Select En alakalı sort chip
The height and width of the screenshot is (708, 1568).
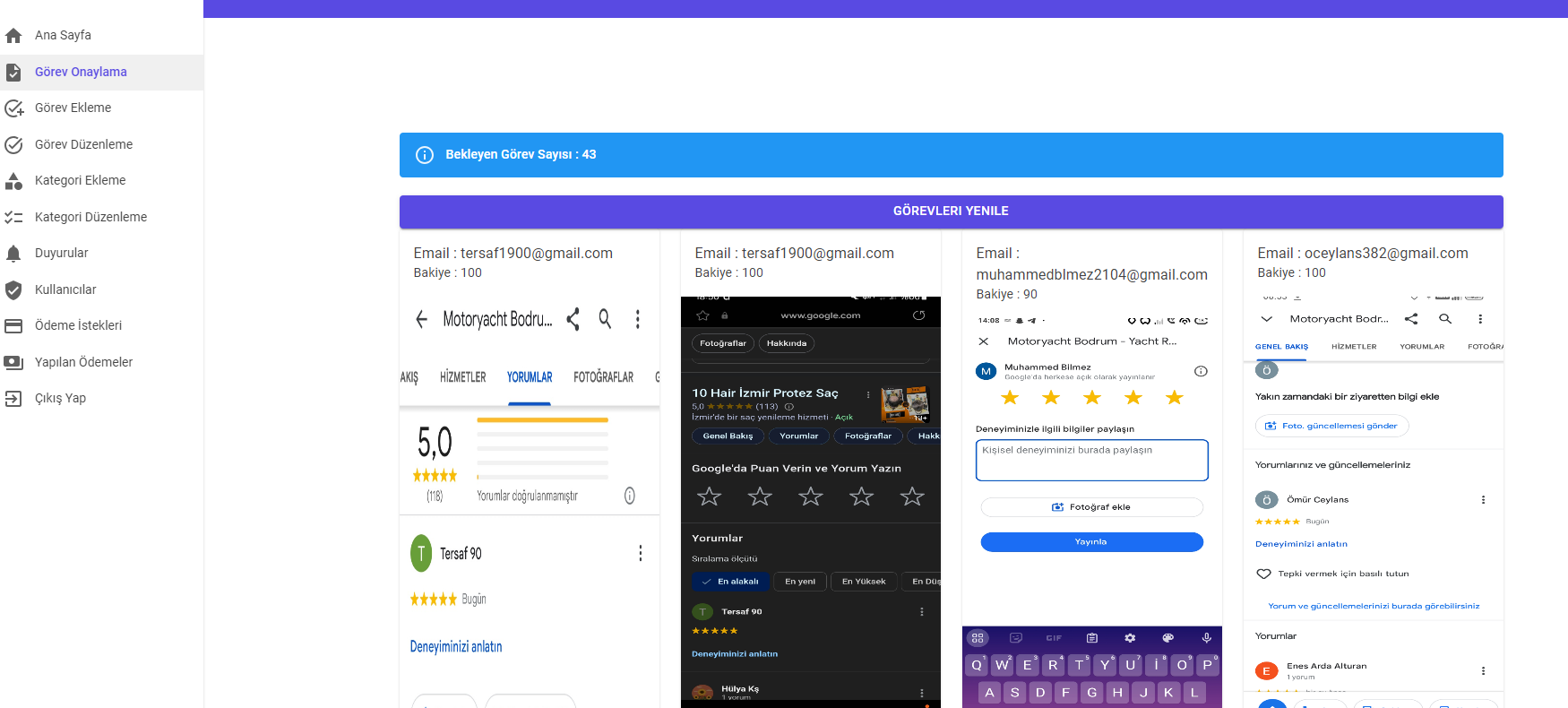pos(730,582)
